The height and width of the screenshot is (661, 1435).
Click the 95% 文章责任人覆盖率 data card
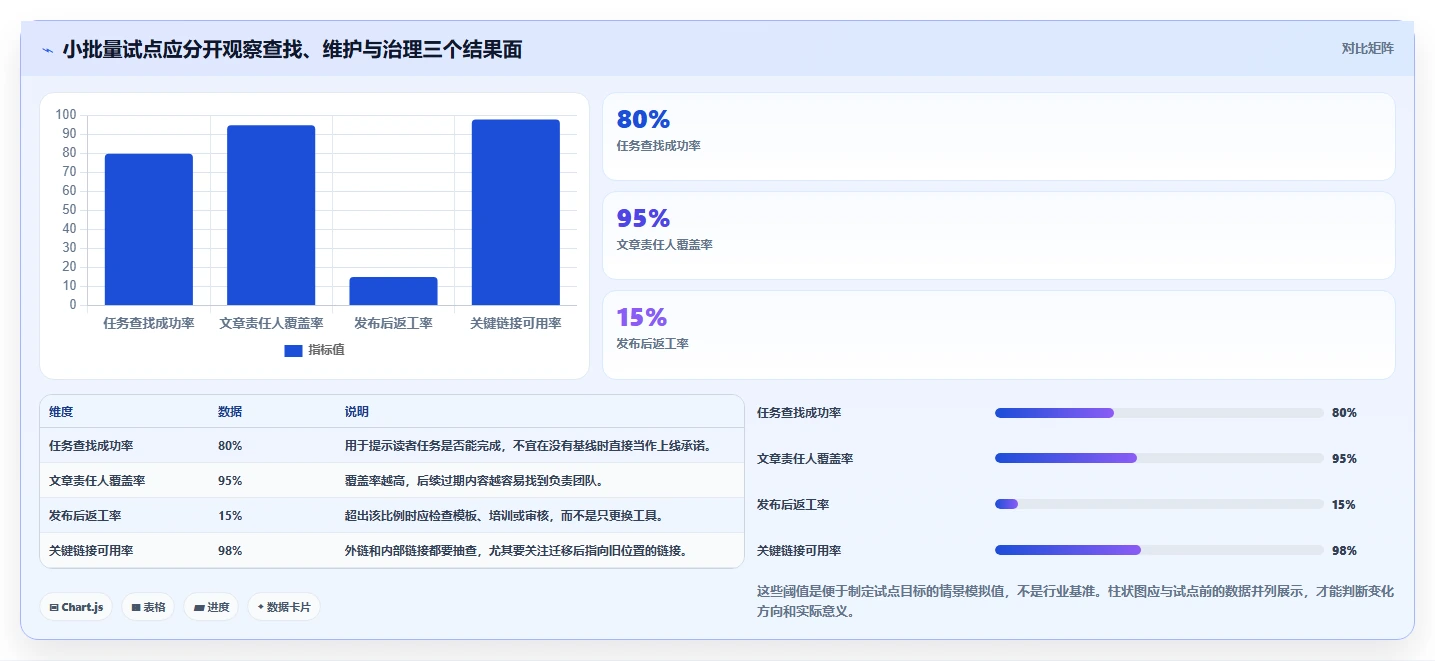(x=998, y=235)
